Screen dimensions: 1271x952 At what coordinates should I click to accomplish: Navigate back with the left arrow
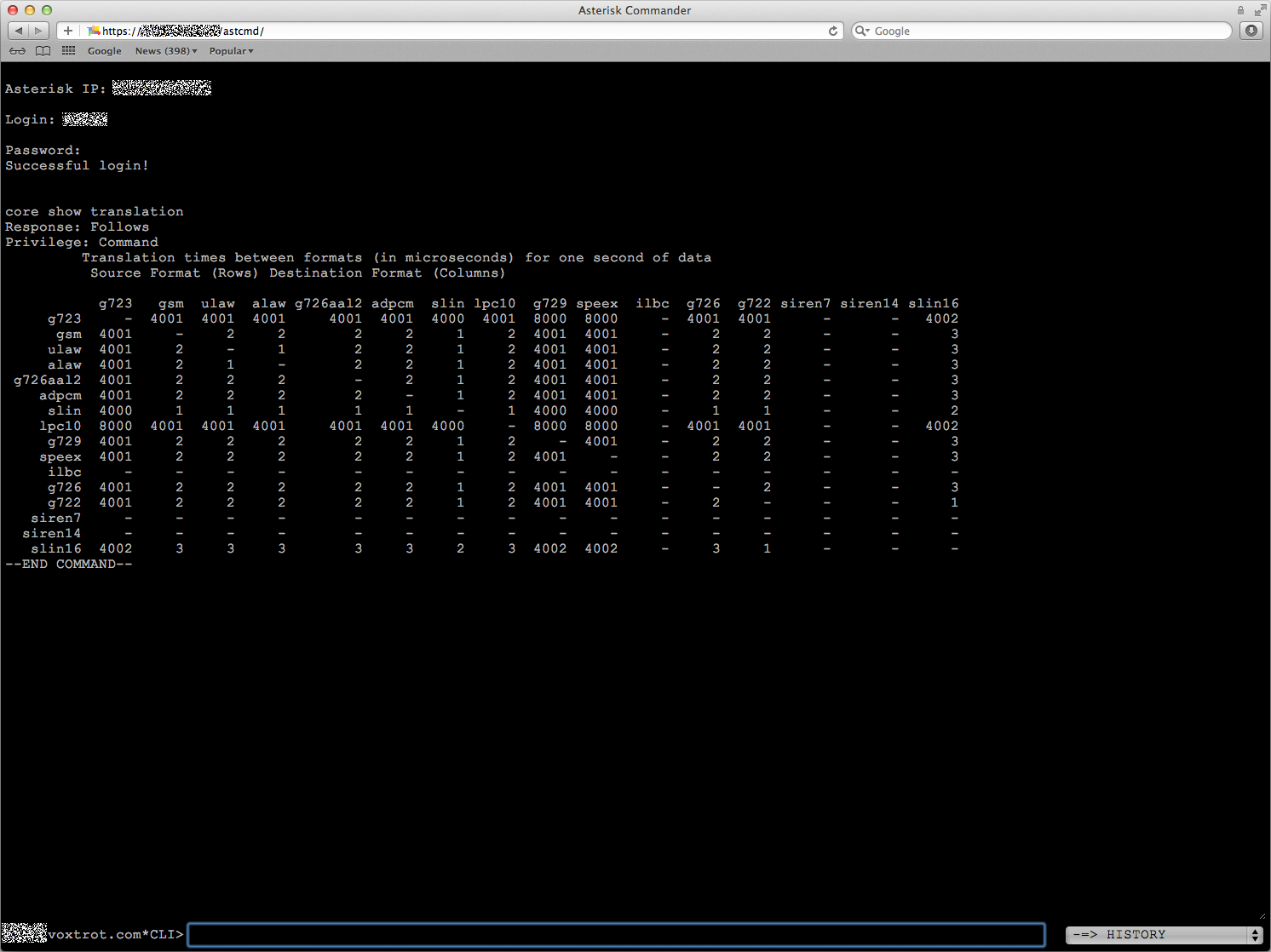point(18,30)
